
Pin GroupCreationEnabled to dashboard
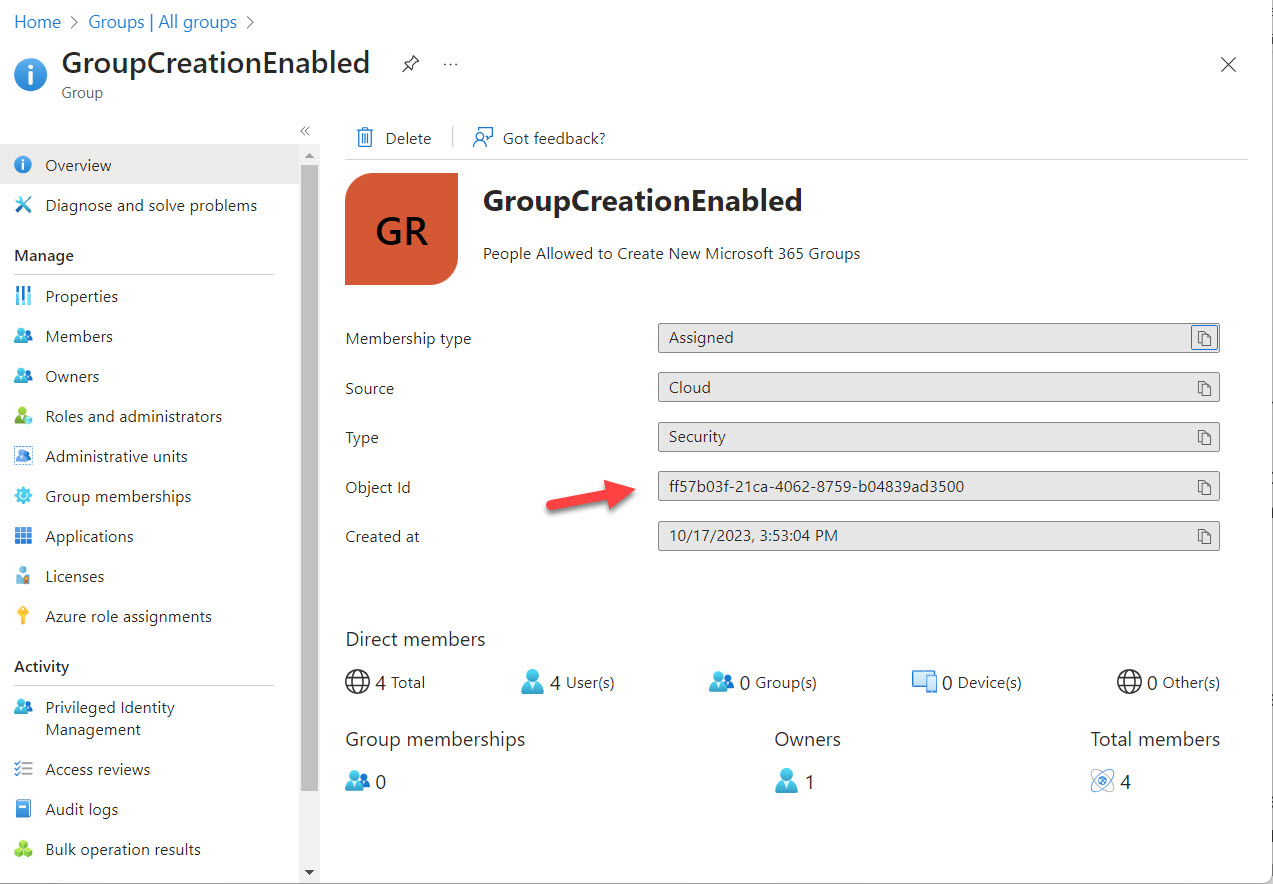(410, 64)
